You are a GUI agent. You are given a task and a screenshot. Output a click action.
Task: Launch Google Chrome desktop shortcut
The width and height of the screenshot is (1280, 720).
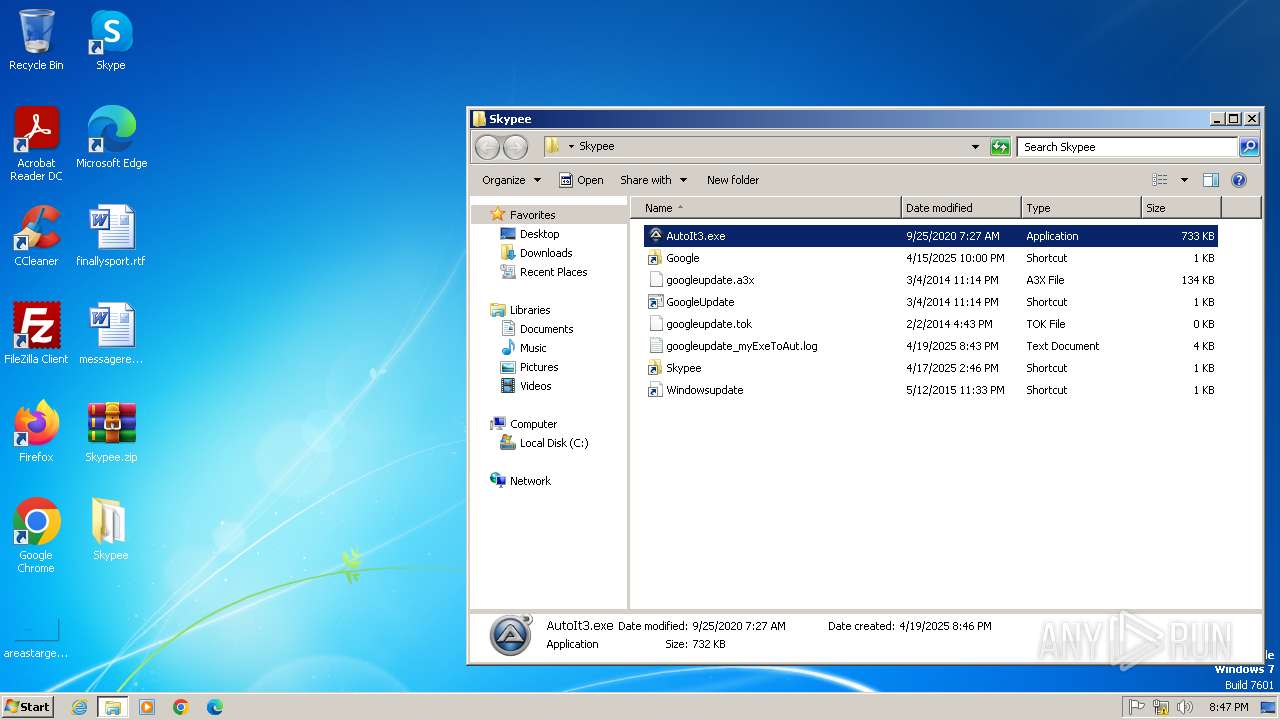tap(36, 536)
